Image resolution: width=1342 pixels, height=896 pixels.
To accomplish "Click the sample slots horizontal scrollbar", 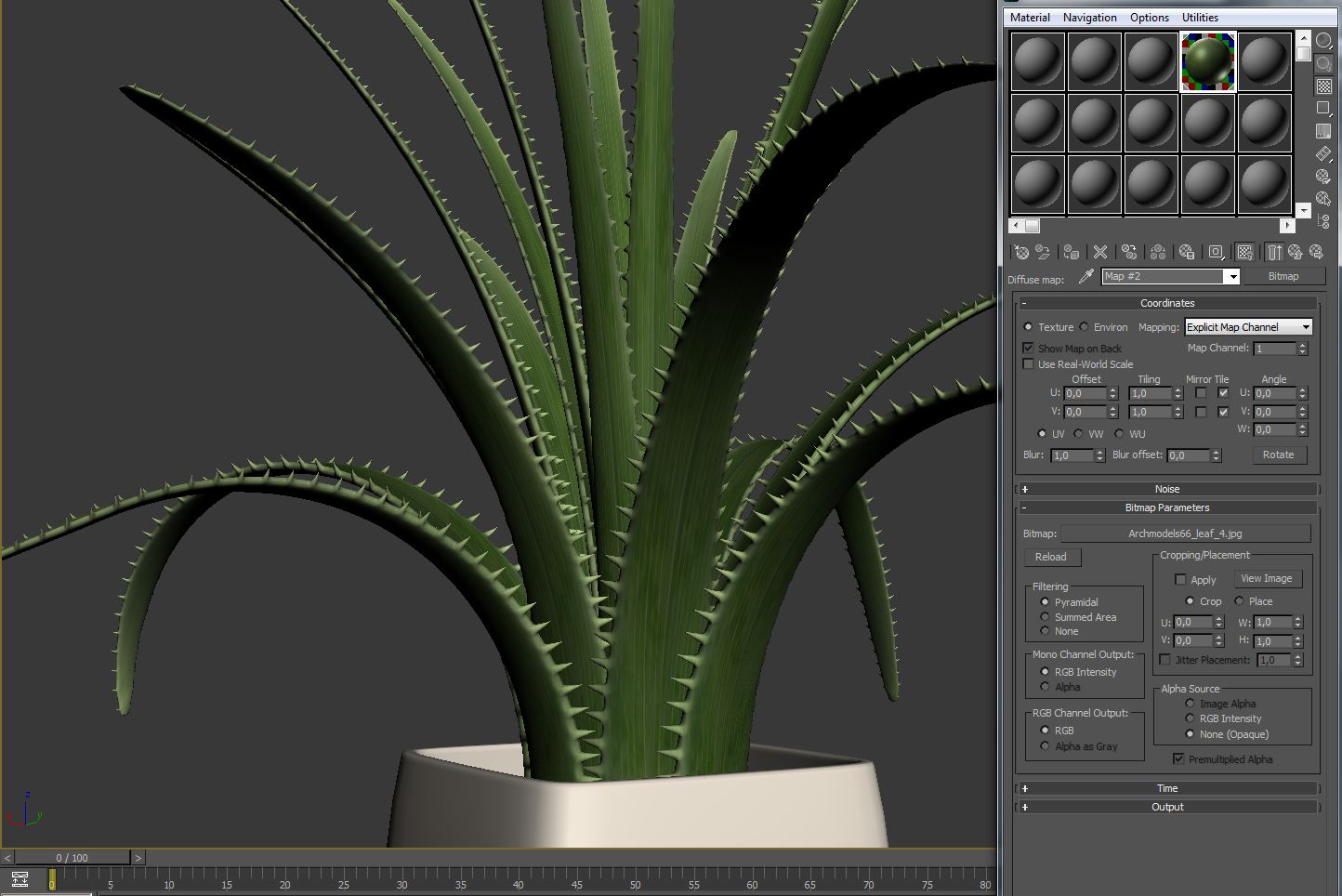I will point(1151,225).
